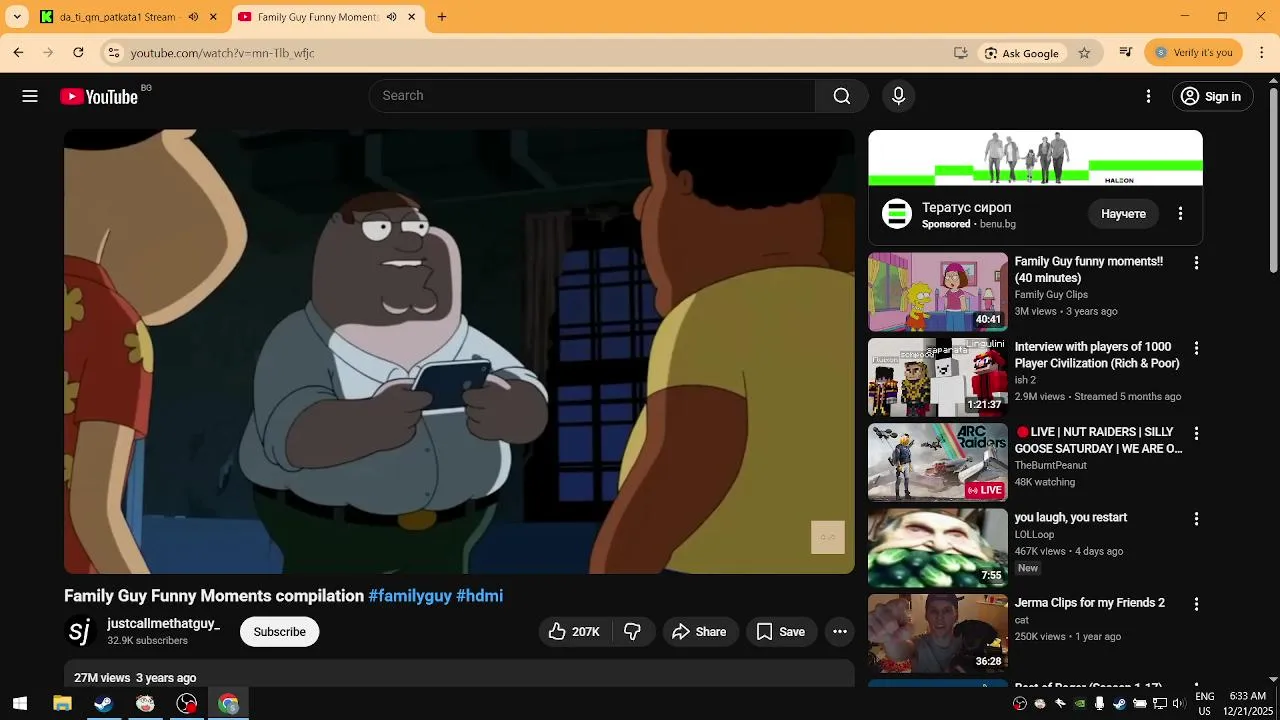Select the Family Guy Funny Moments tab
Image resolution: width=1280 pixels, height=720 pixels.
pyautogui.click(x=318, y=17)
